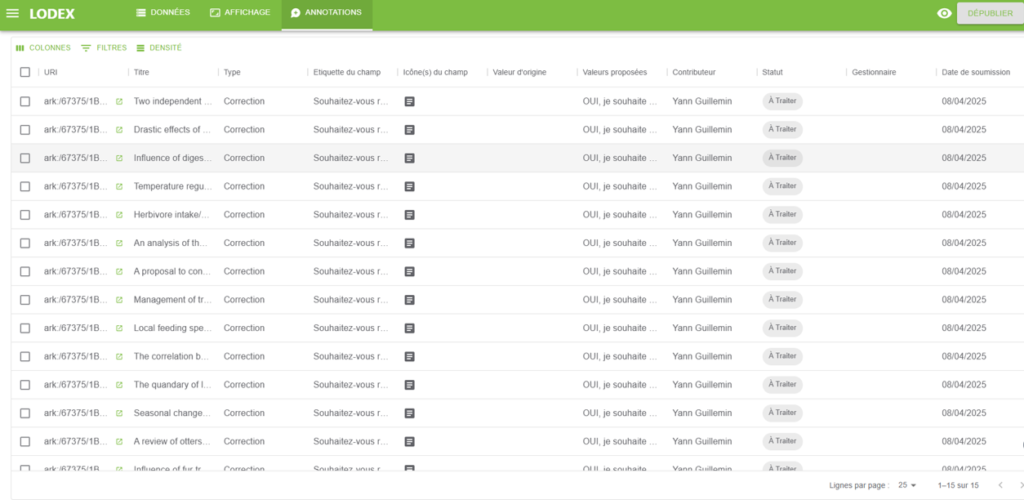Sort by Date de soumission header

pyautogui.click(x=976, y=72)
